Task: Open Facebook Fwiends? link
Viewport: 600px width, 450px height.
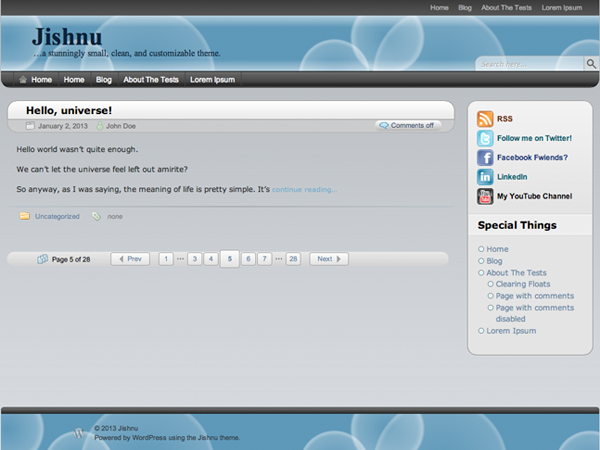Action: 532,157
